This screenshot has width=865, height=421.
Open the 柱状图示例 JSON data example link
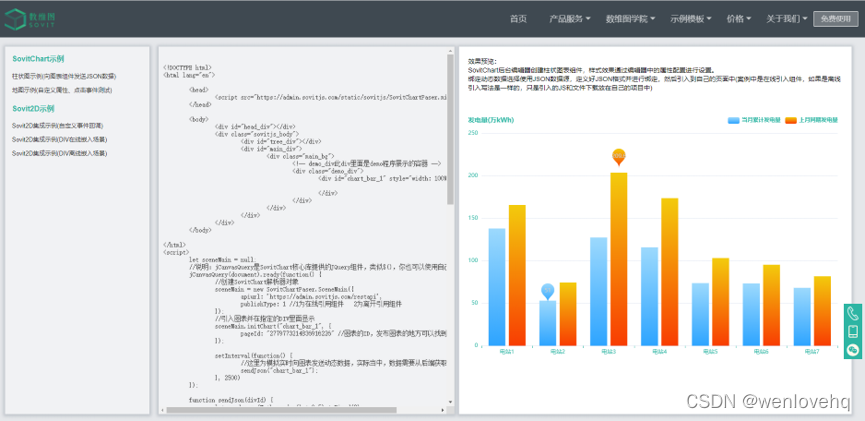click(x=64, y=76)
